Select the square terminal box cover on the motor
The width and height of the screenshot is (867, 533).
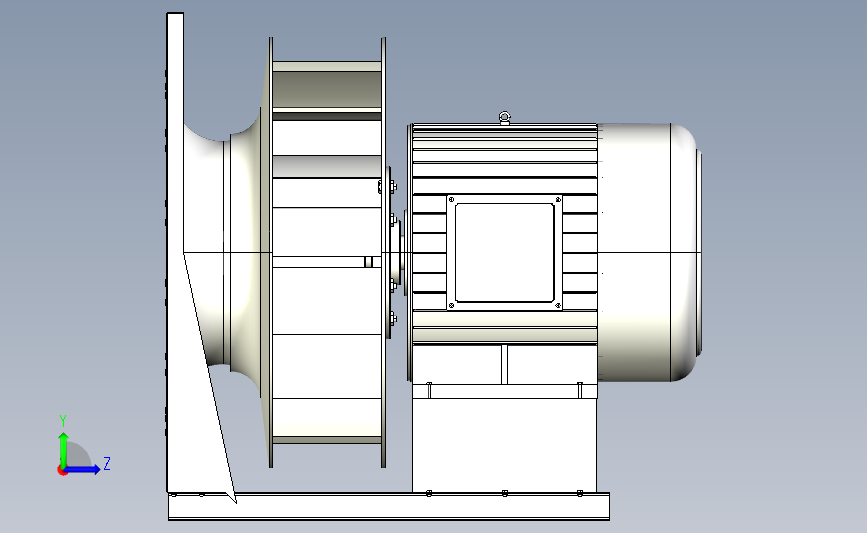click(x=504, y=252)
